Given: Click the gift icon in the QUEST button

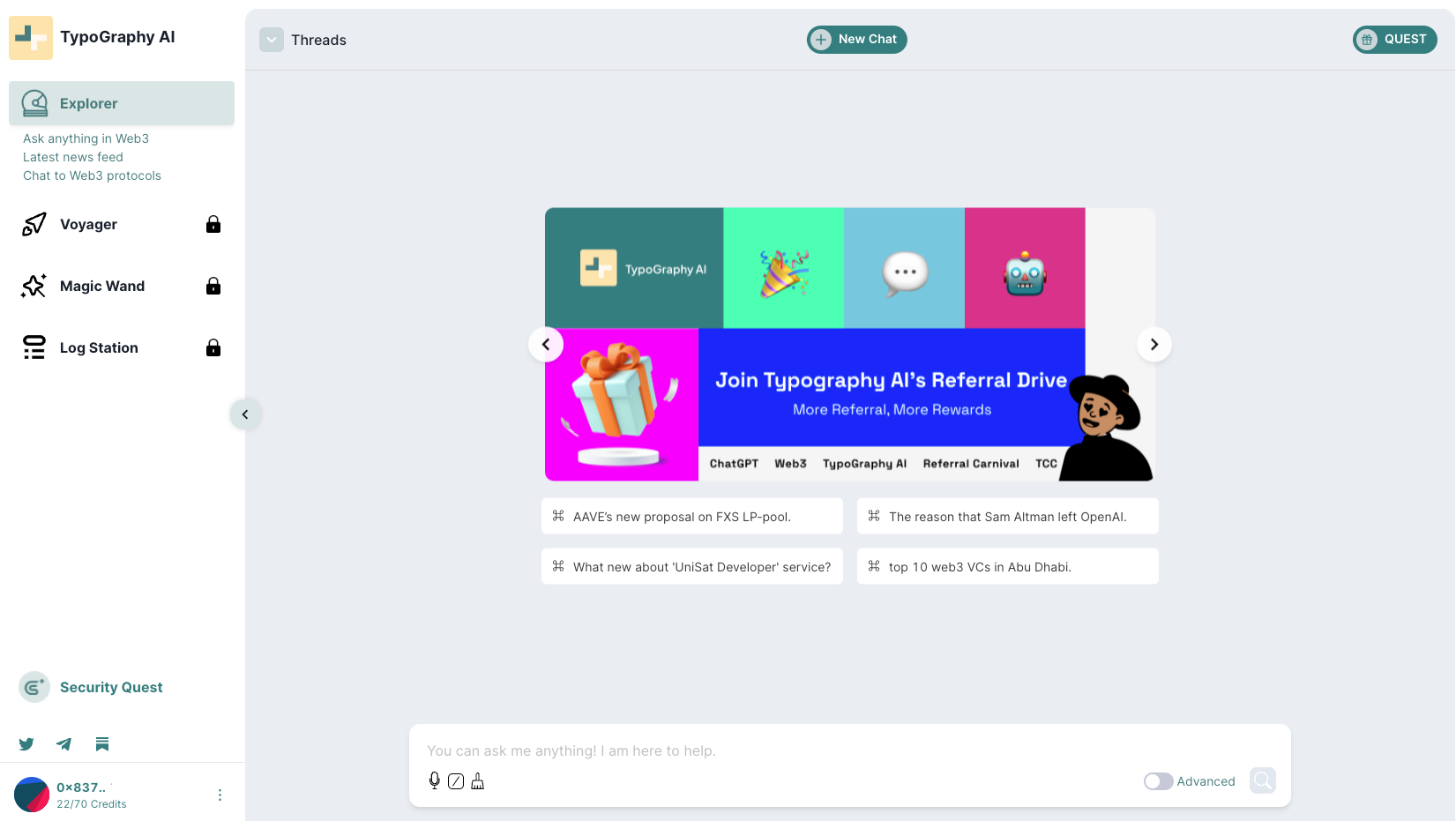Looking at the screenshot, I should (x=1367, y=40).
